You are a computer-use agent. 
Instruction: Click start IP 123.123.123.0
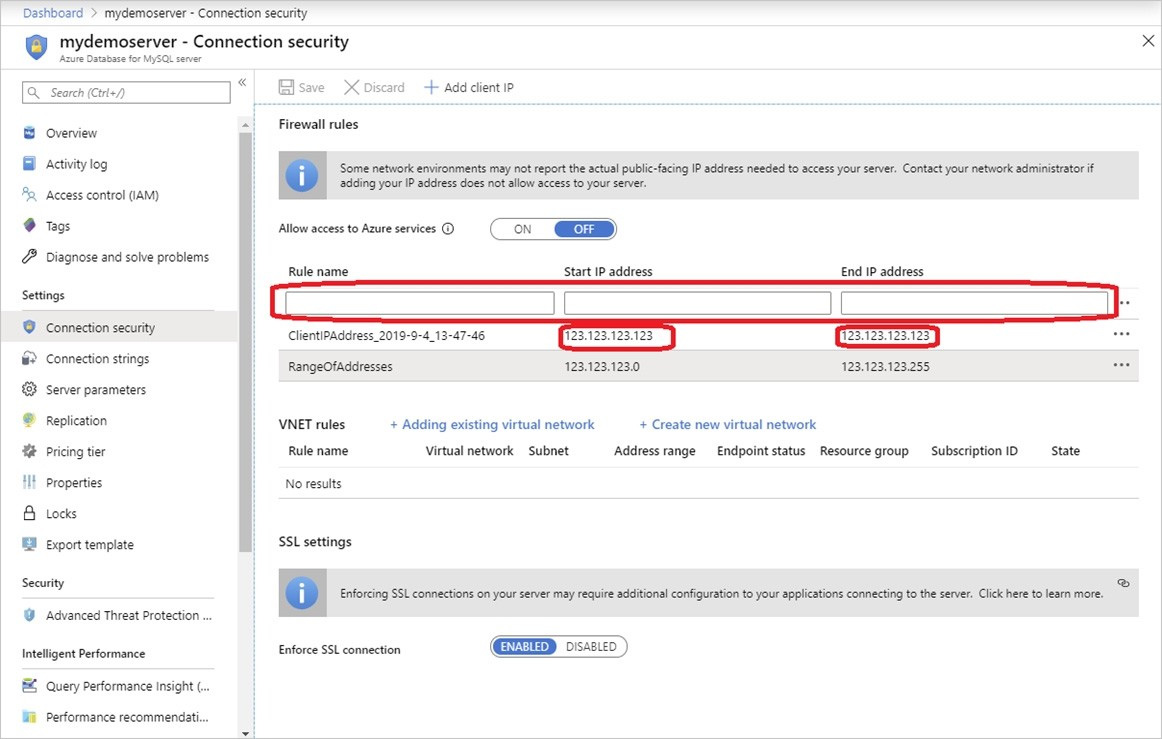click(602, 367)
